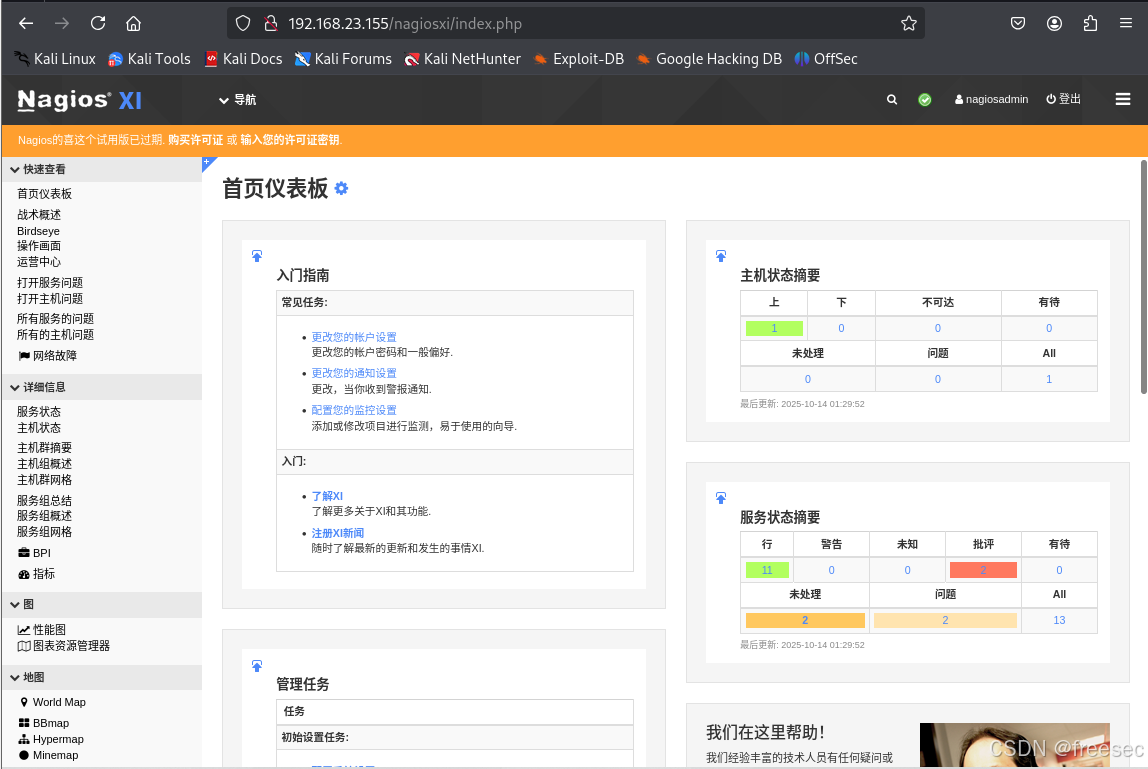Open the Kali Linux bookmark

56,59
